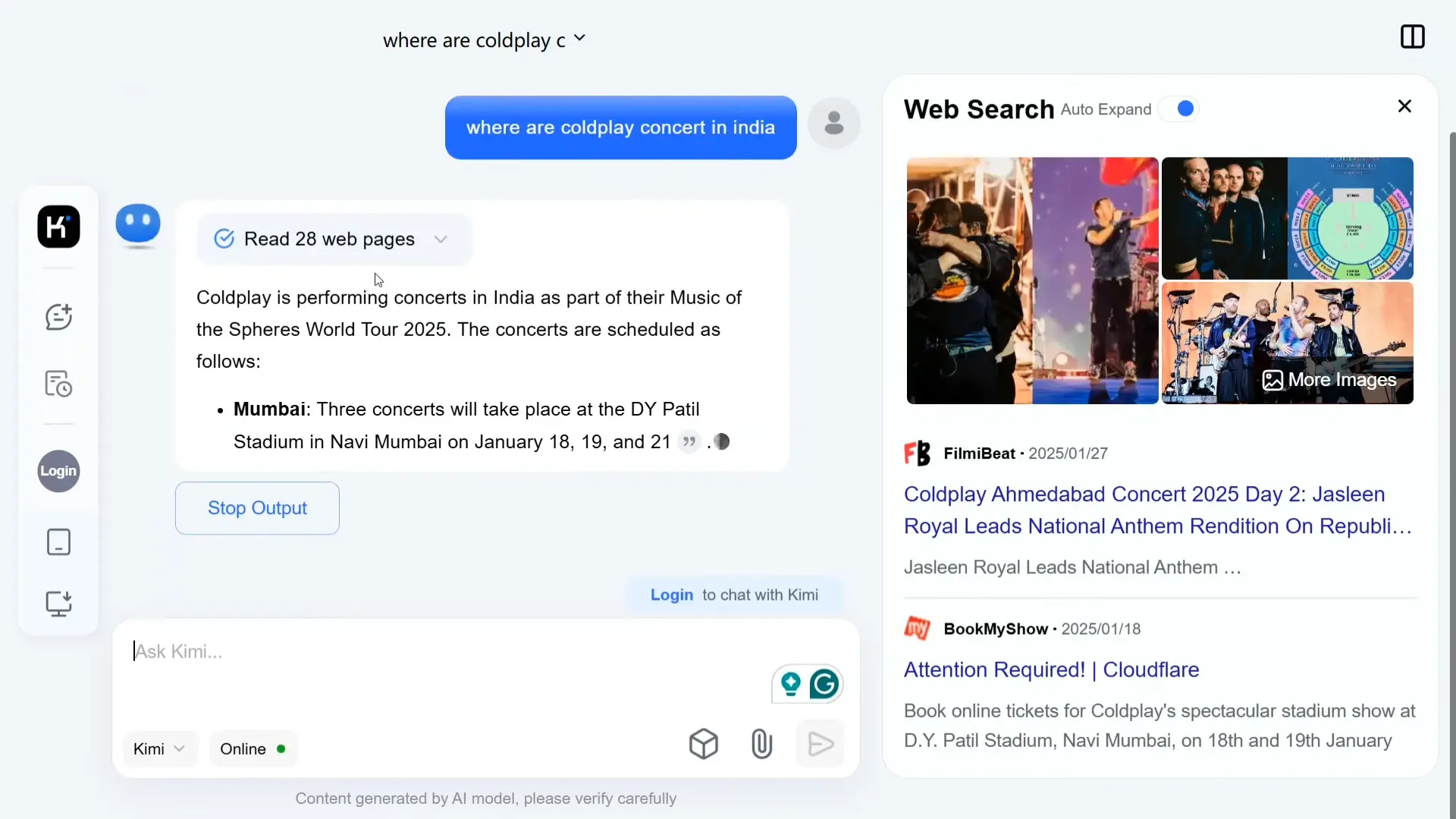Click the FilmiBeat 2025/01/27 date text
Screen dimensions: 1456x819
tap(1068, 453)
